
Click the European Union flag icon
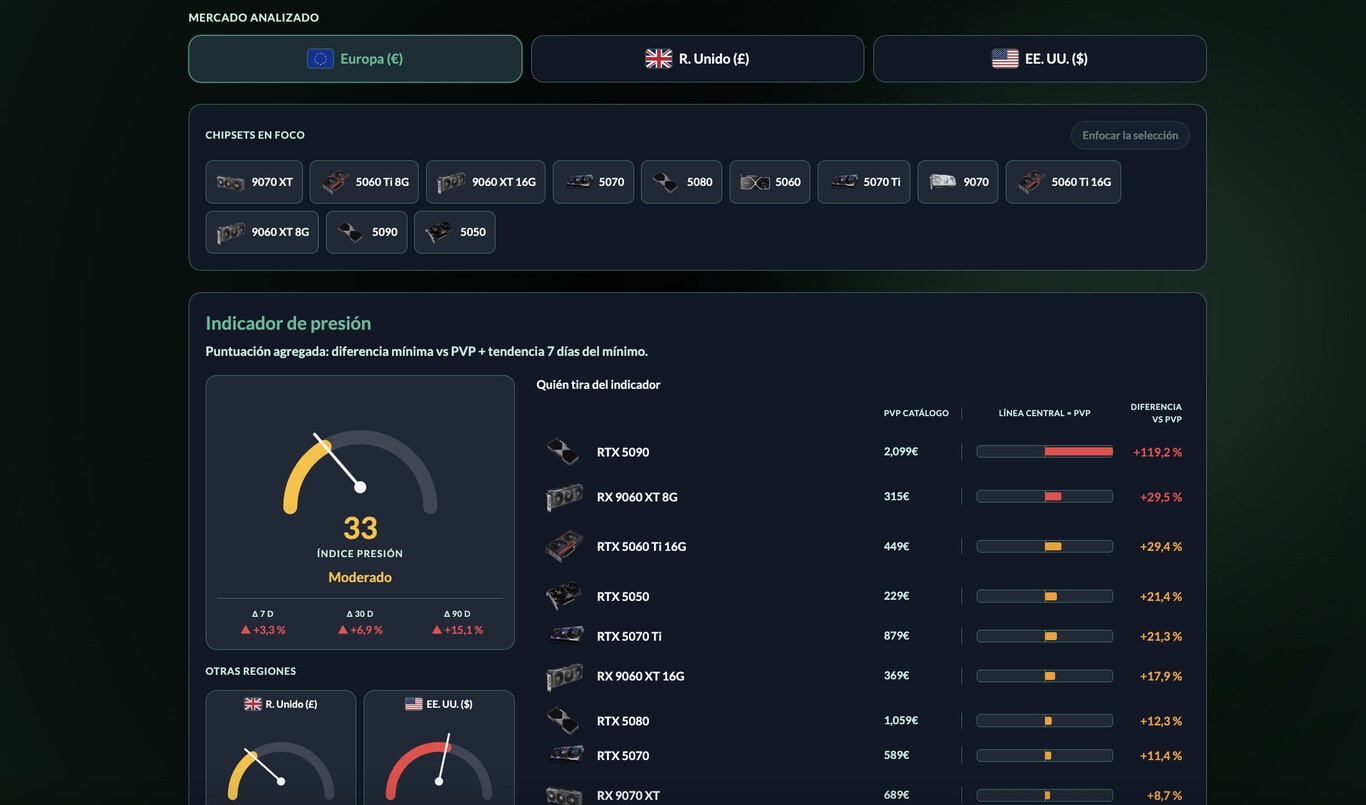tap(320, 59)
